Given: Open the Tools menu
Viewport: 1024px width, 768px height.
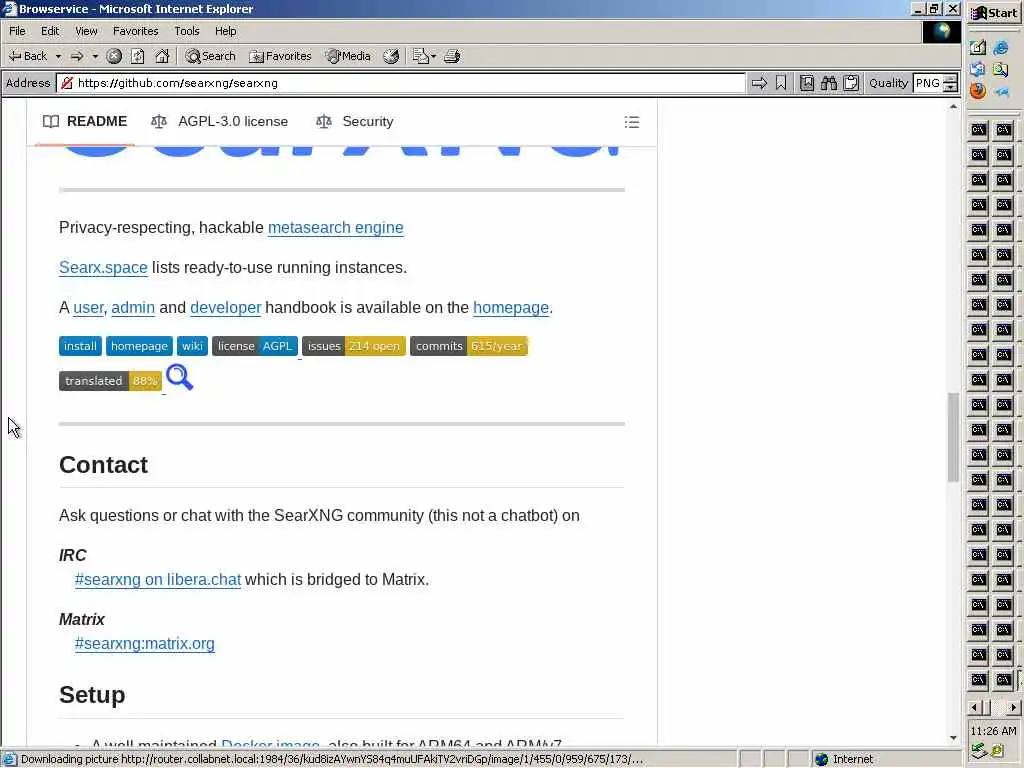Looking at the screenshot, I should [x=187, y=31].
